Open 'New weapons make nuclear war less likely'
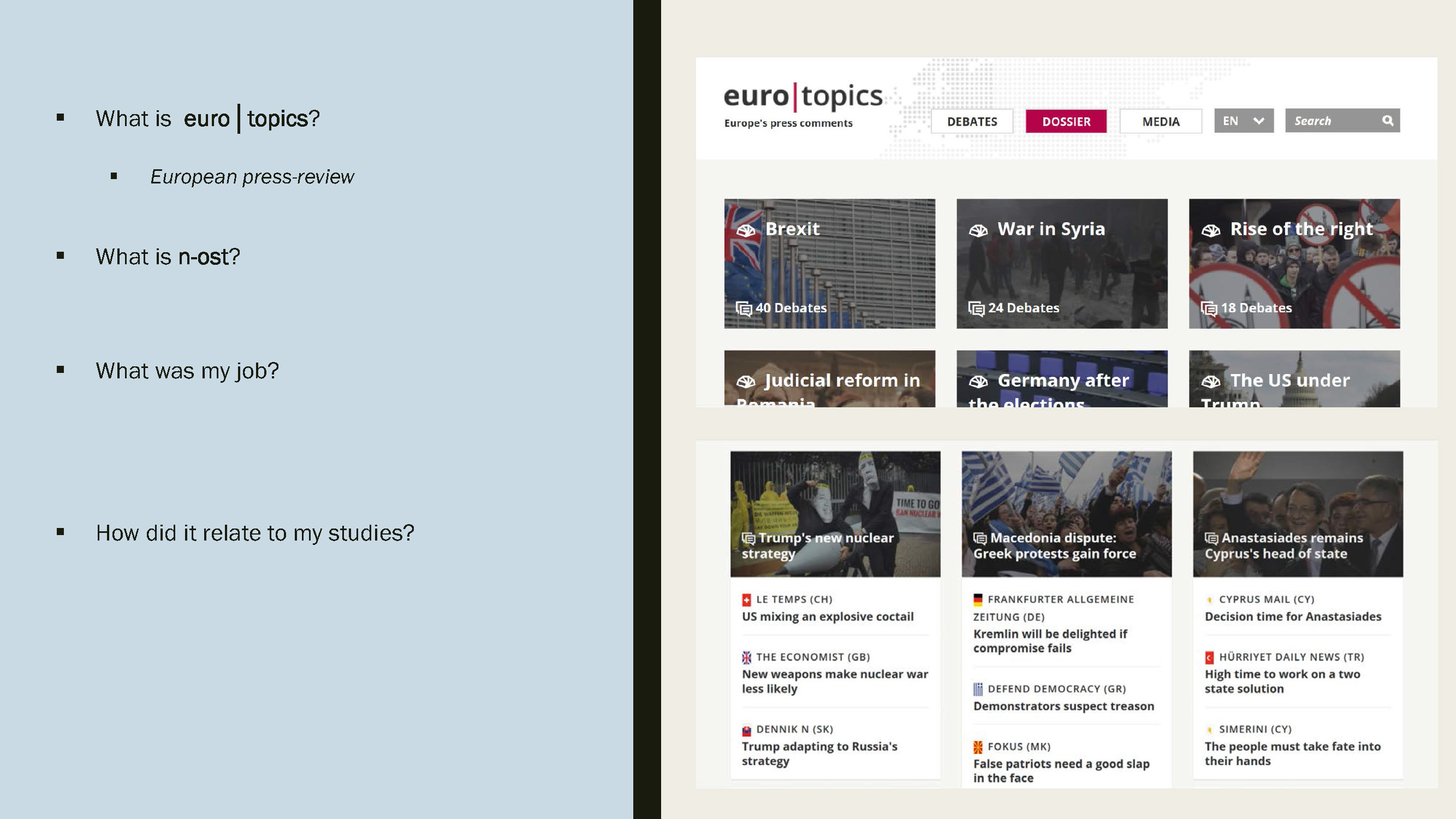 point(835,681)
